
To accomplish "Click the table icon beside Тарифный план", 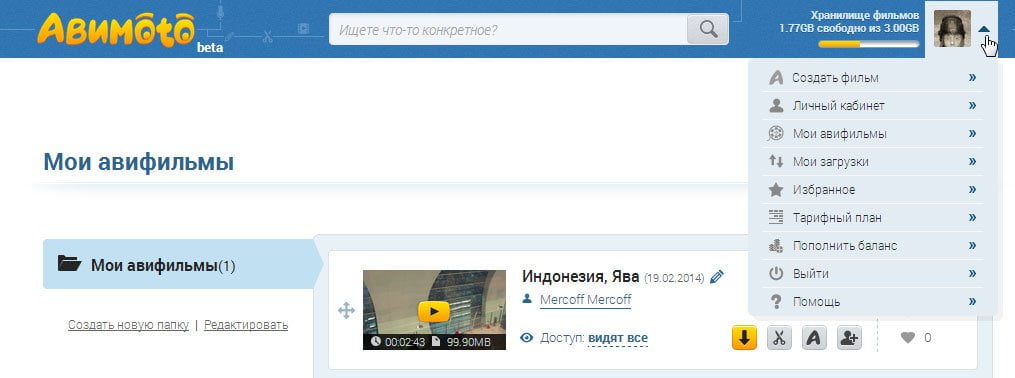I will pyautogui.click(x=775, y=217).
